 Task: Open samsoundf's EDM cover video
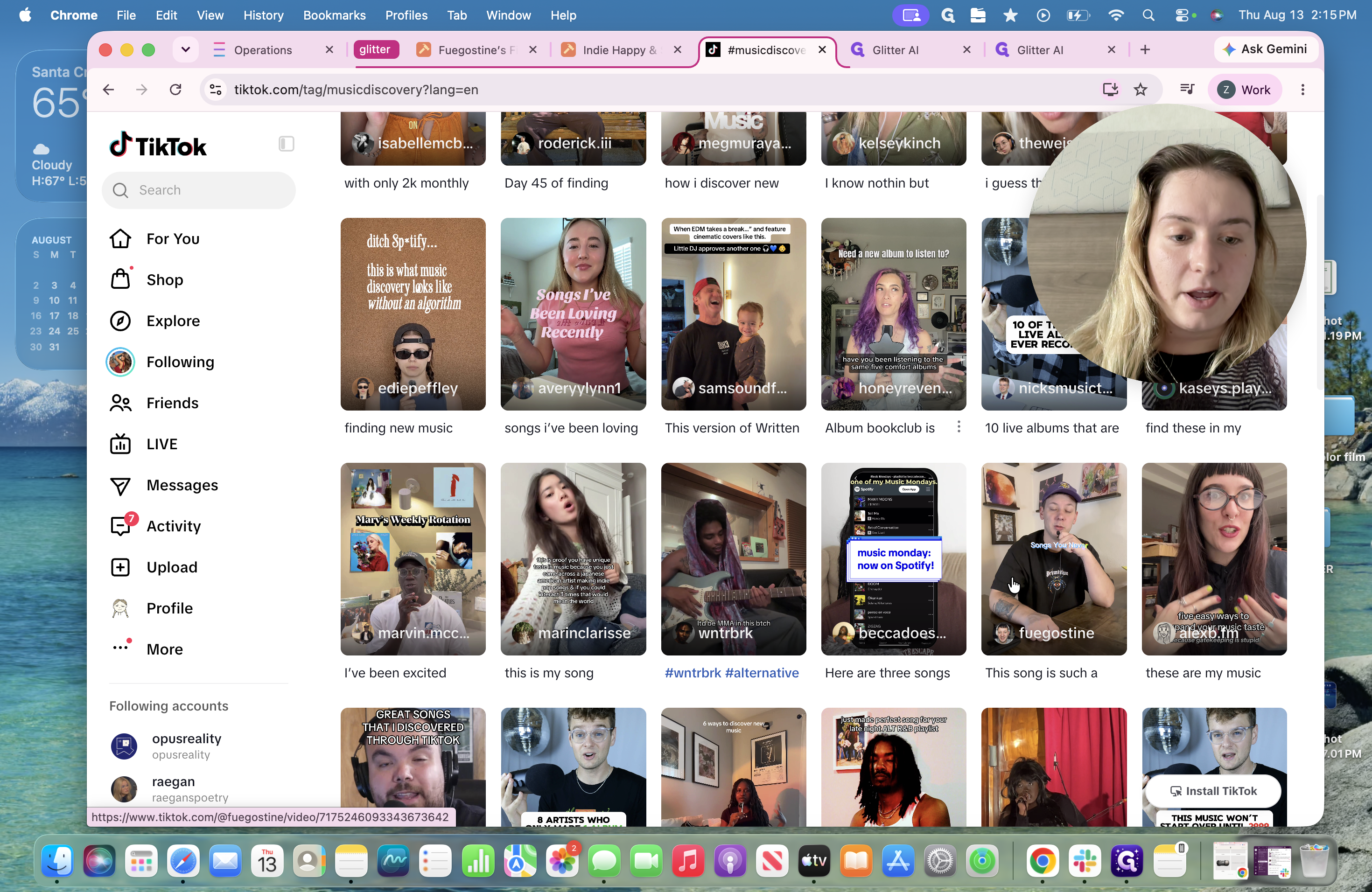(733, 314)
